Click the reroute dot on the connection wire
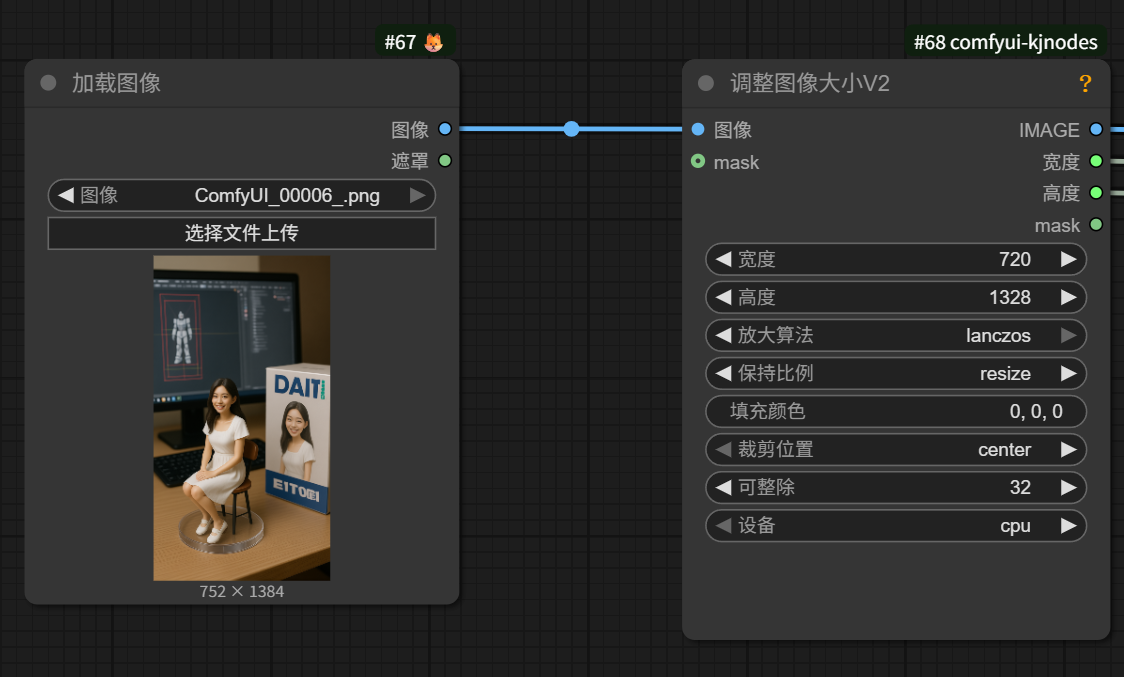This screenshot has width=1124, height=677. (571, 128)
